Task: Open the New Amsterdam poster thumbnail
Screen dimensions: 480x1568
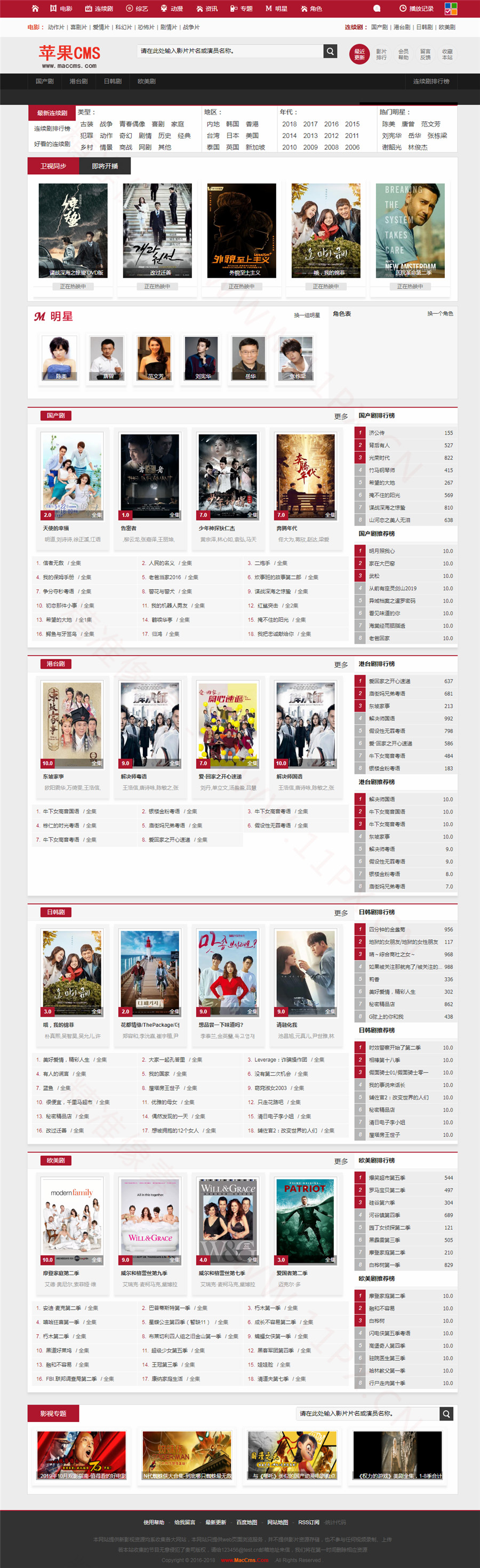Action: tap(410, 231)
